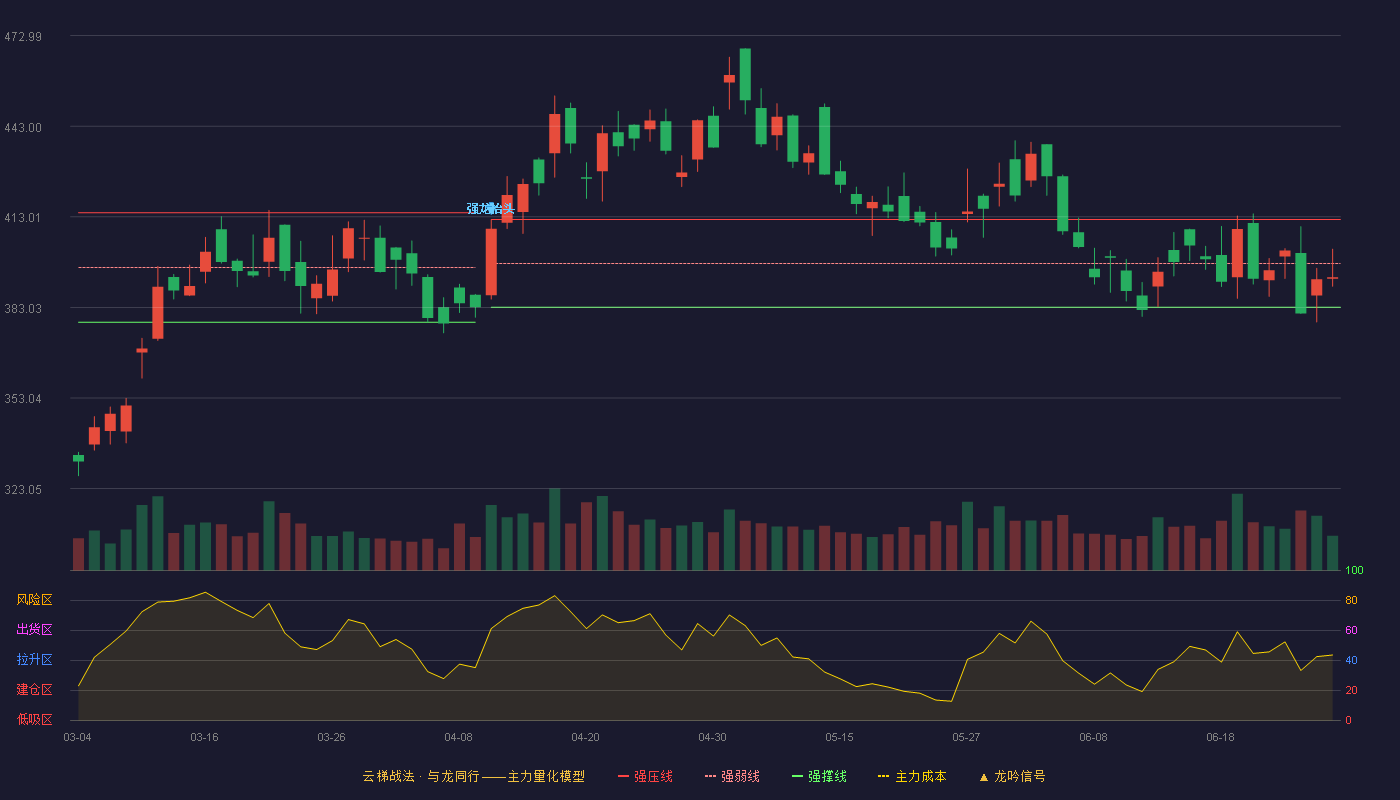Image resolution: width=1400 pixels, height=800 pixels.
Task: Click the 413.01 price axis label
Action: coord(23,218)
